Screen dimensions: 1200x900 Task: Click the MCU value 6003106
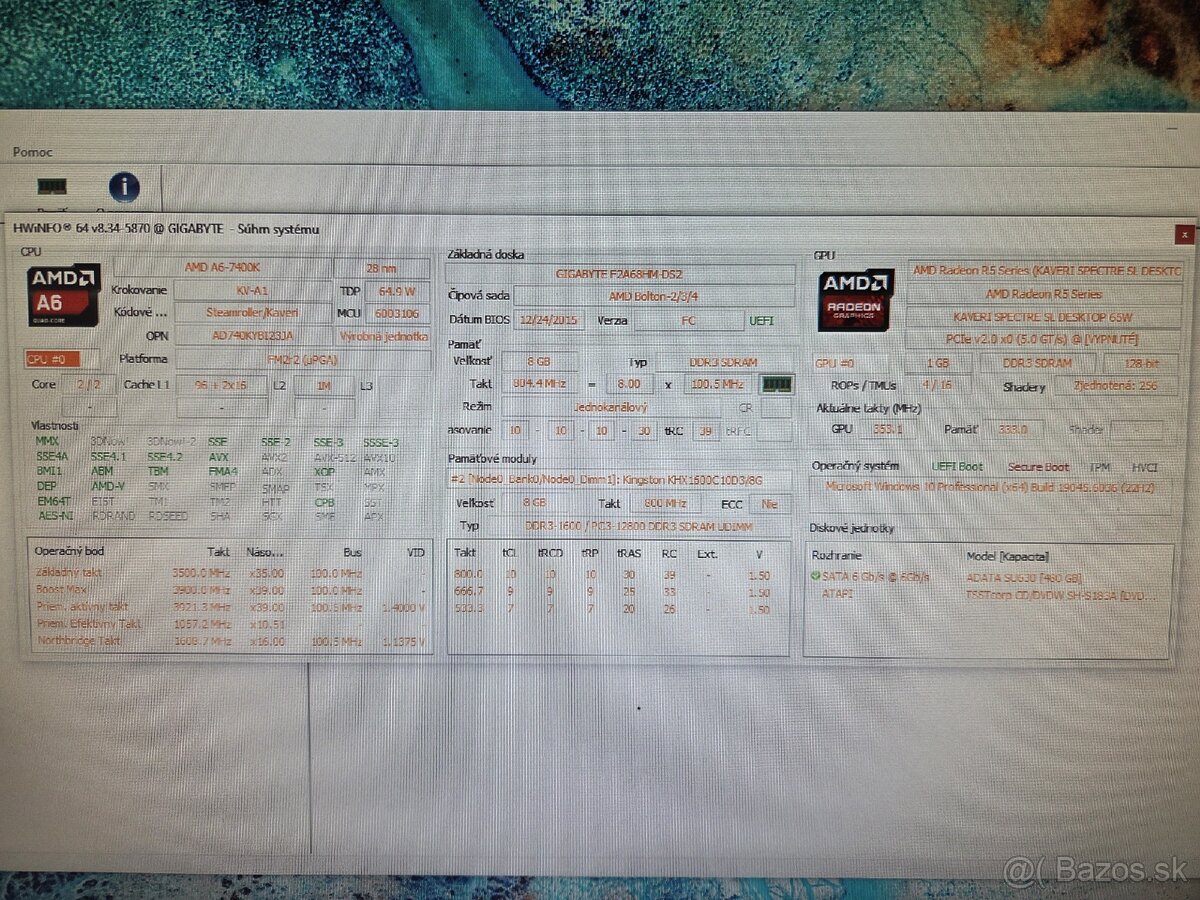[x=397, y=314]
